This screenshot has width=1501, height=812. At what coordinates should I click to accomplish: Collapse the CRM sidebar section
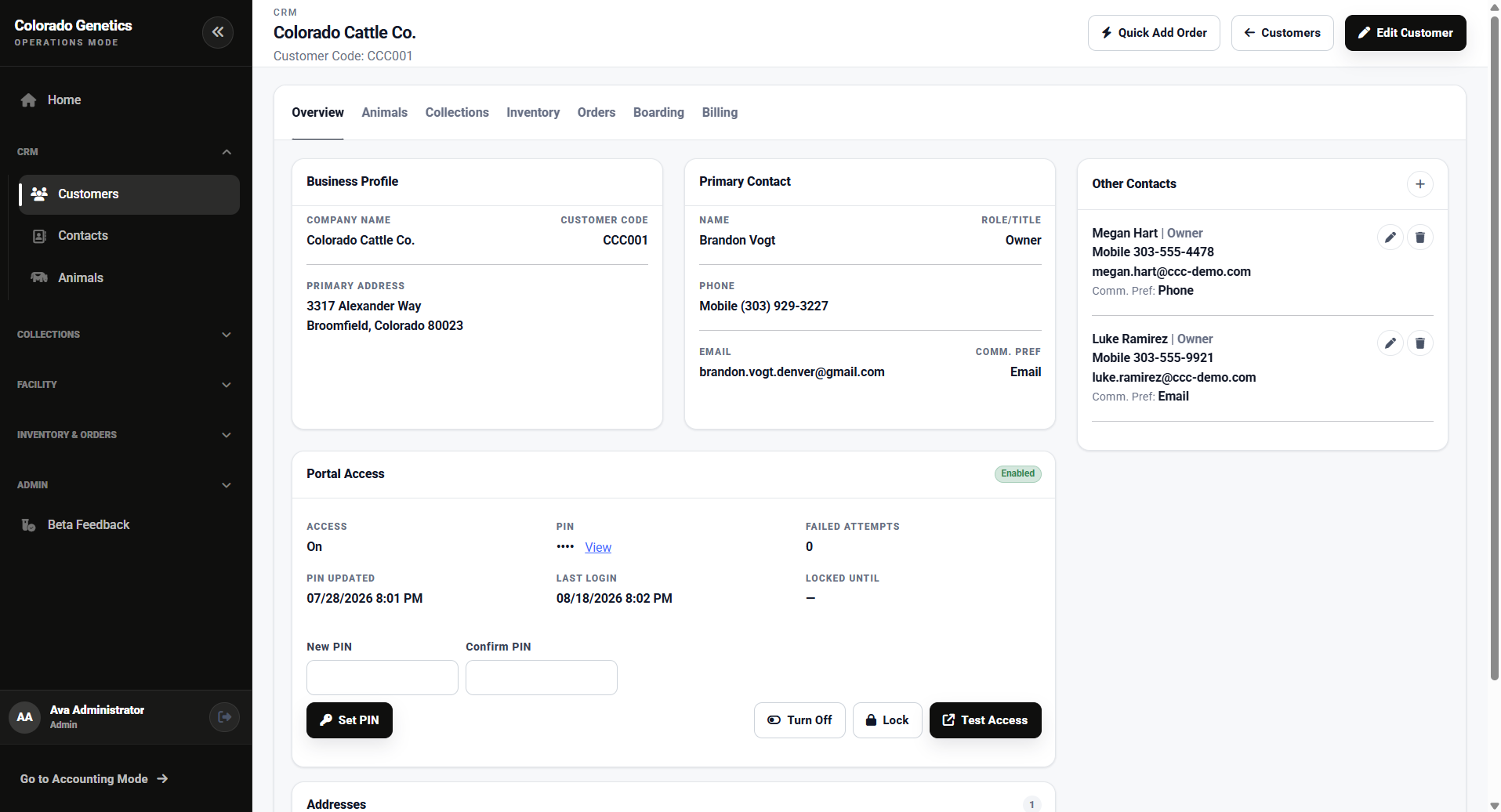tap(125, 152)
